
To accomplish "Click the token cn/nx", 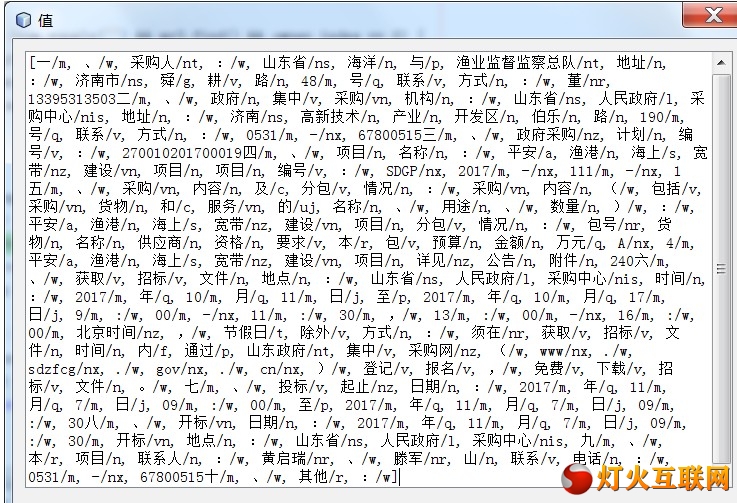I will point(282,369).
